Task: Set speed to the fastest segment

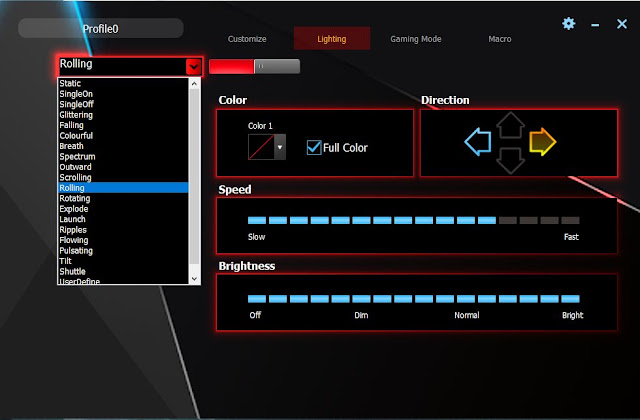Action: [570, 220]
